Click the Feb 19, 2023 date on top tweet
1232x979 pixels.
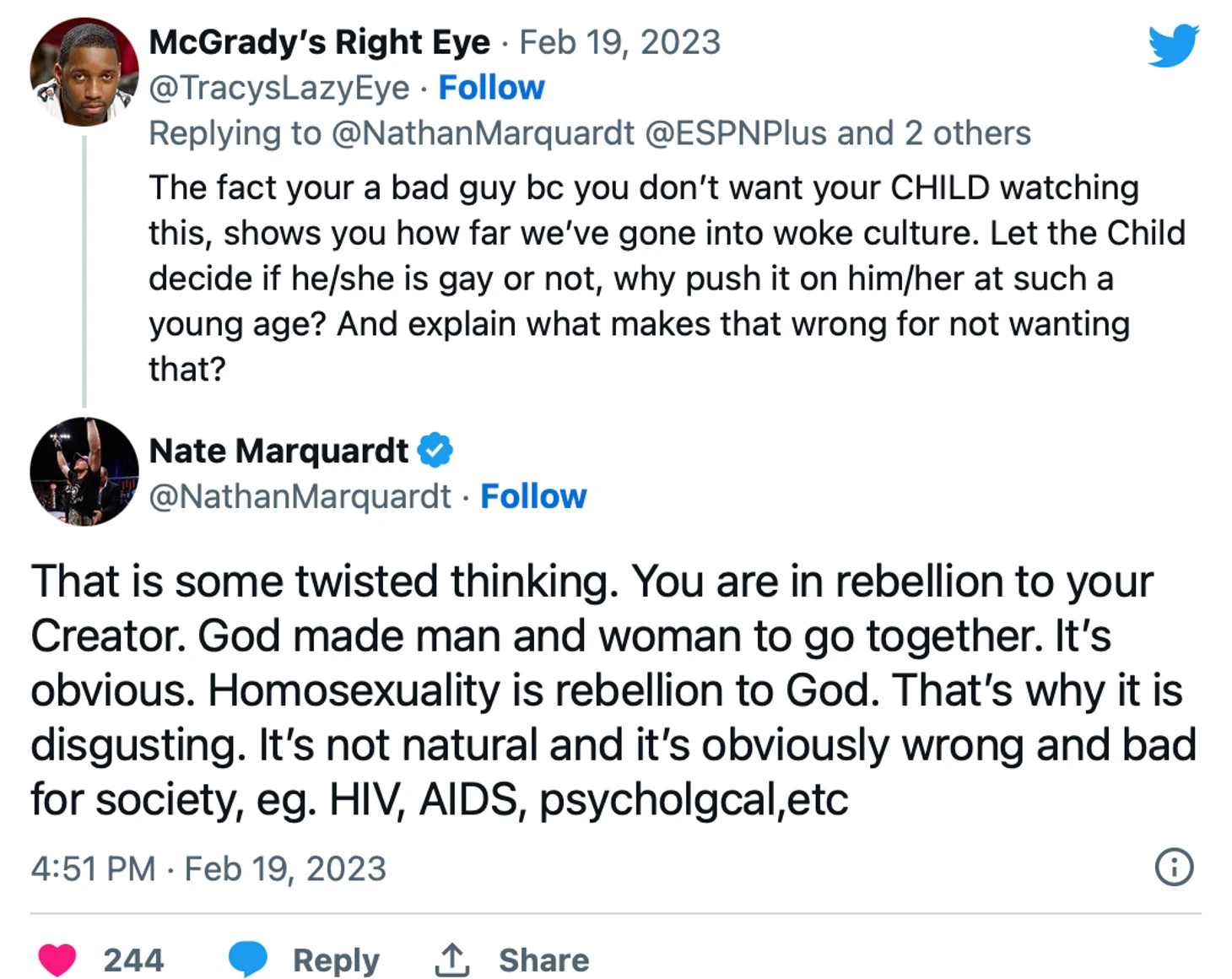coord(619,42)
